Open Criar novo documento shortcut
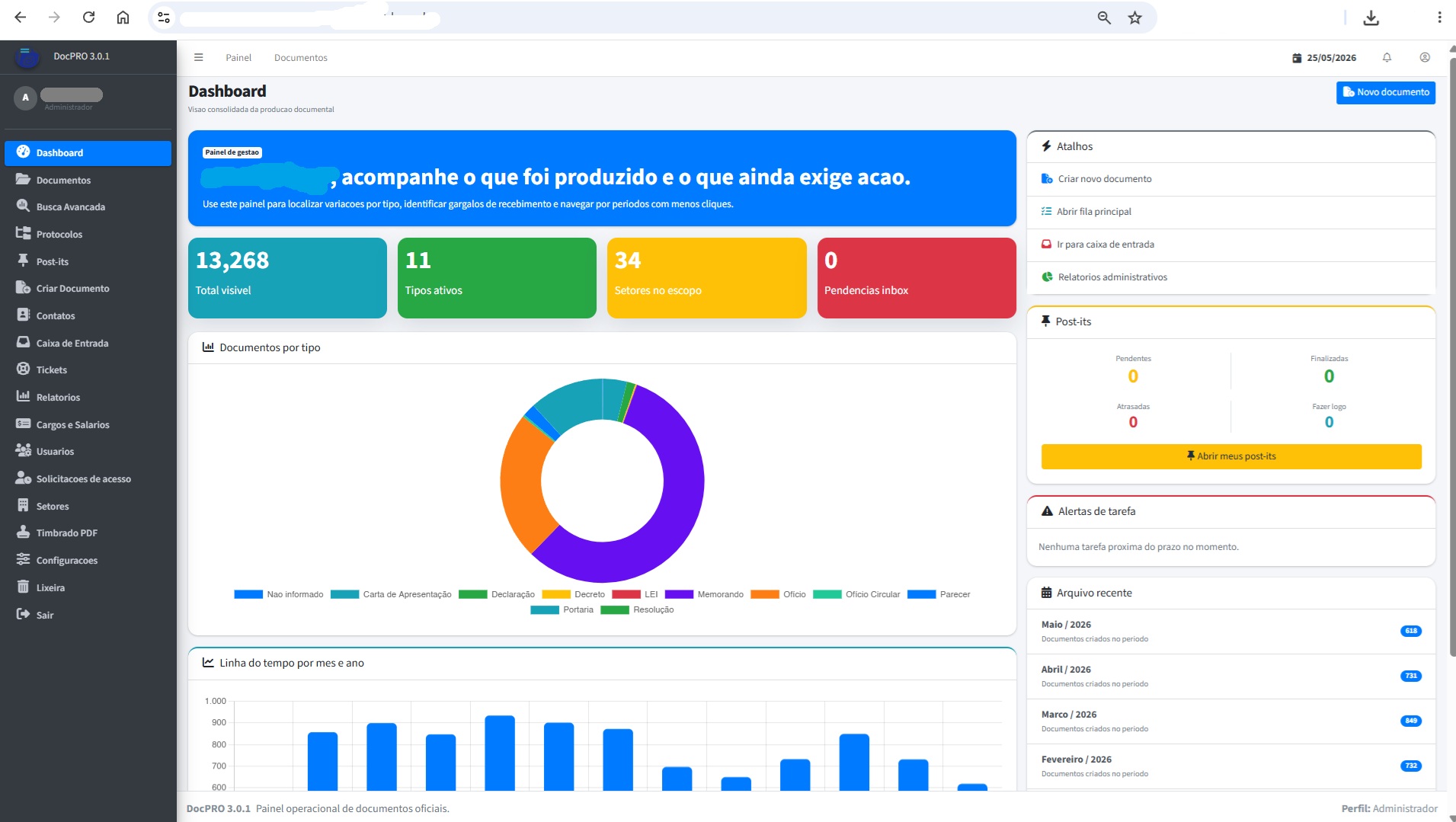Image resolution: width=1456 pixels, height=822 pixels. (x=1230, y=178)
